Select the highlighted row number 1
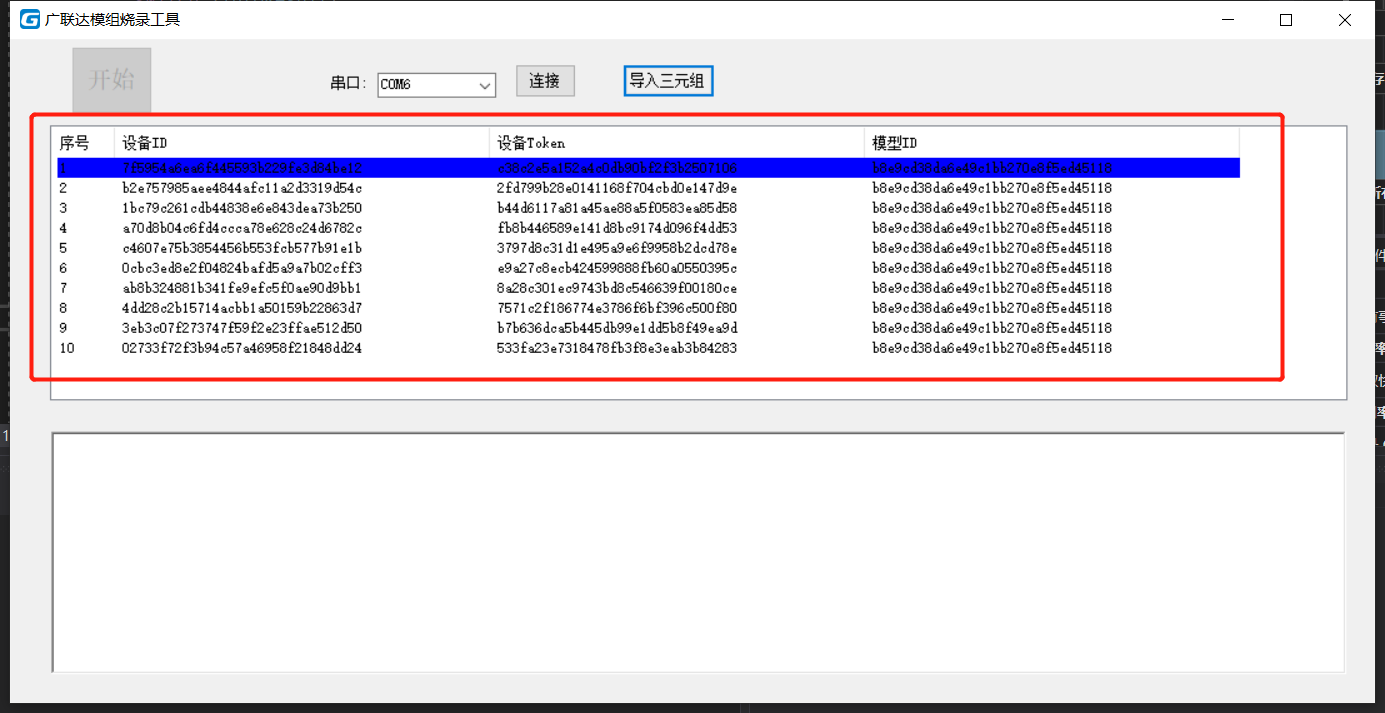This screenshot has height=713, width=1385. (241, 169)
